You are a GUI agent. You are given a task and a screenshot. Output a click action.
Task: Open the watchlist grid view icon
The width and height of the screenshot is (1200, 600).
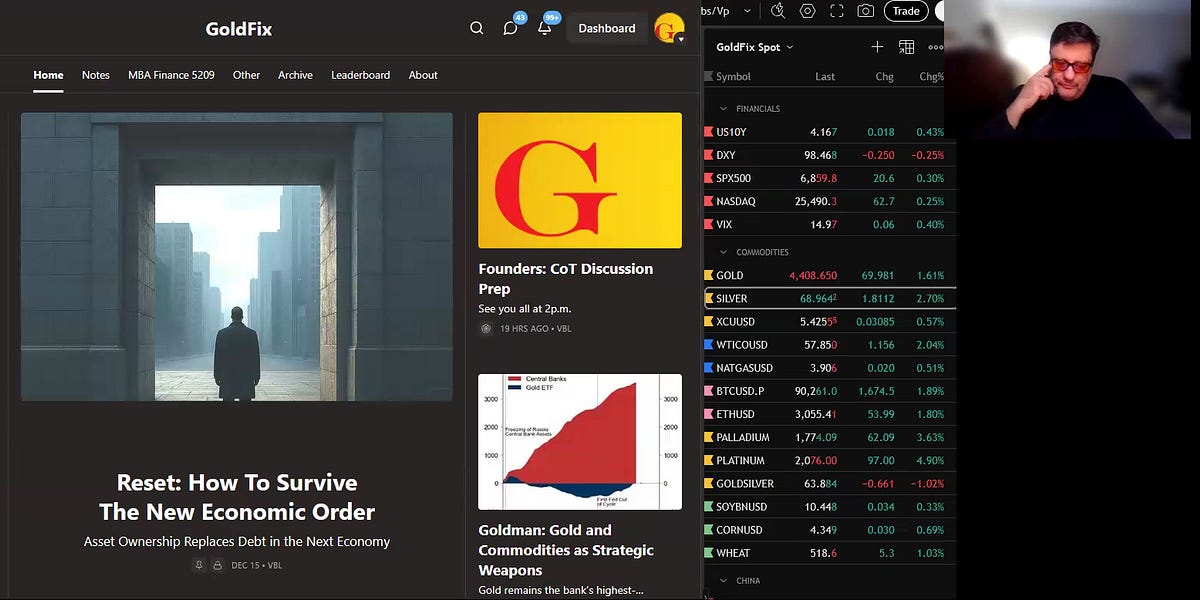[906, 46]
